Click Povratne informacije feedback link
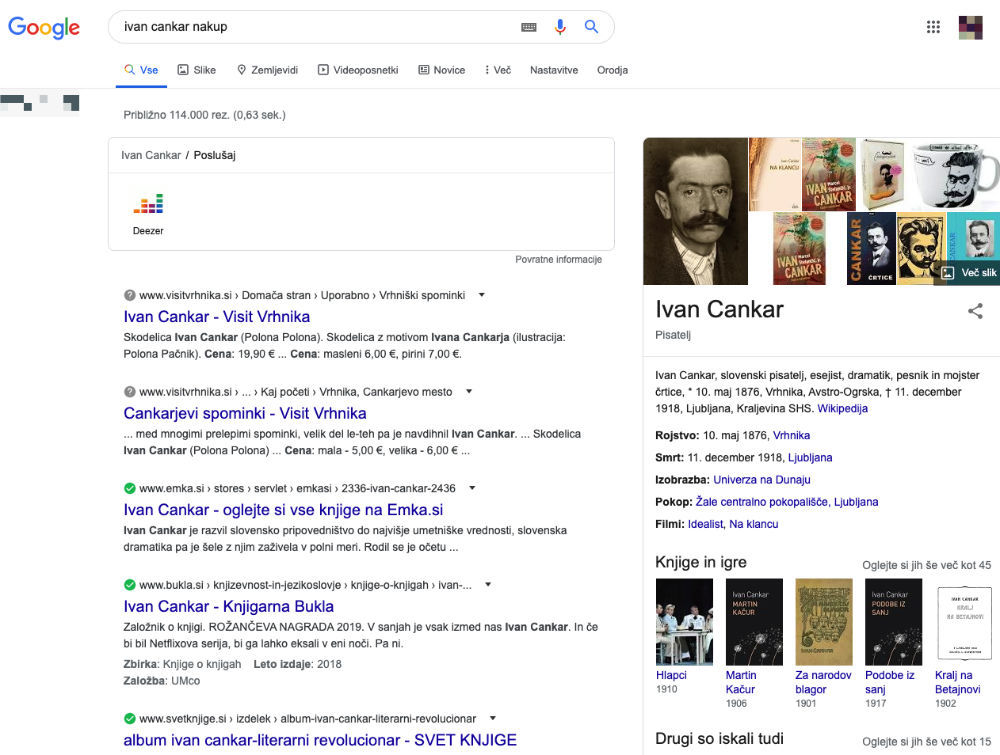1000x755 pixels. tap(558, 260)
